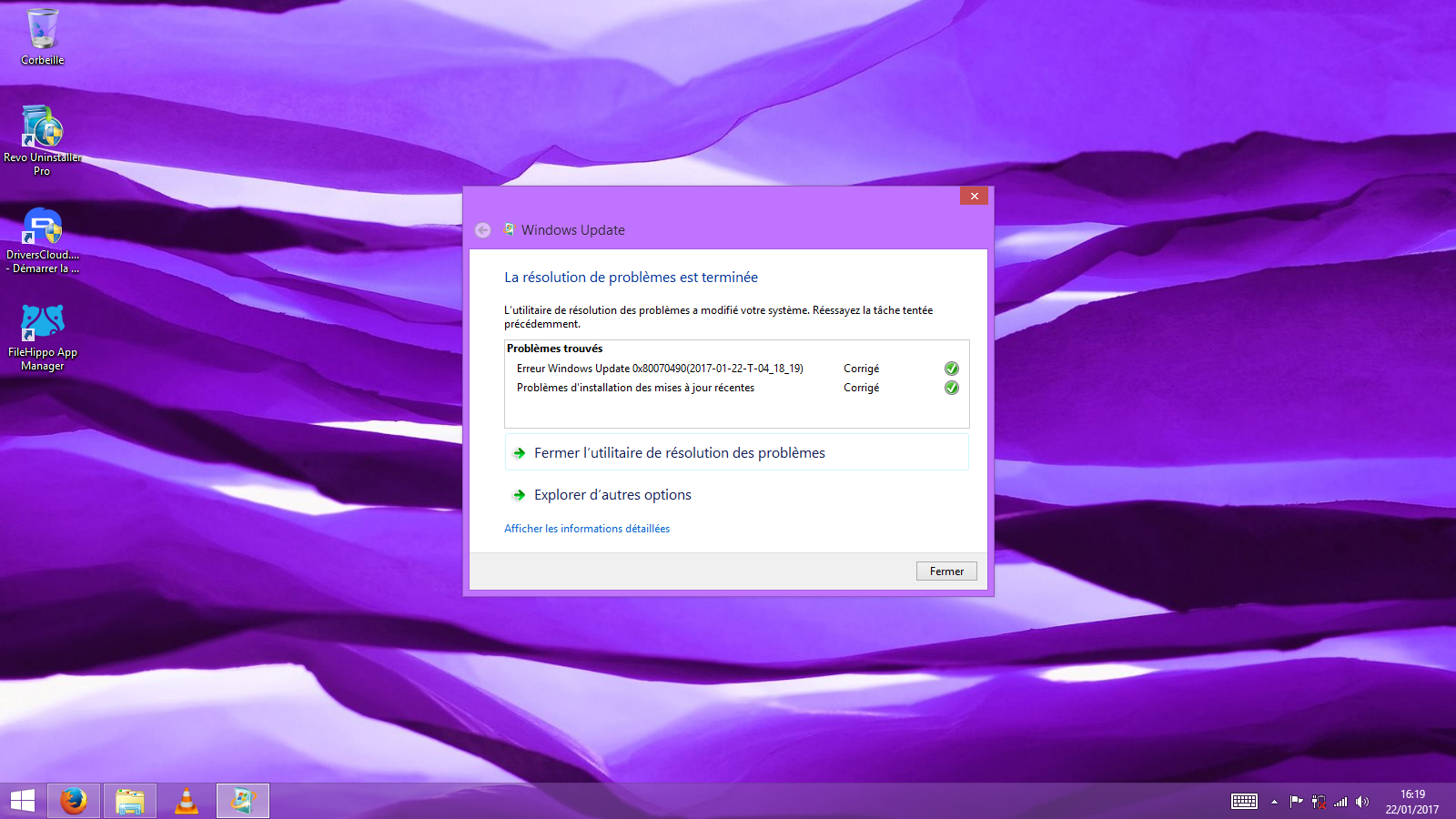This screenshot has height=819, width=1456.
Task: Open Afficher les informations détaillées link
Action: point(587,529)
